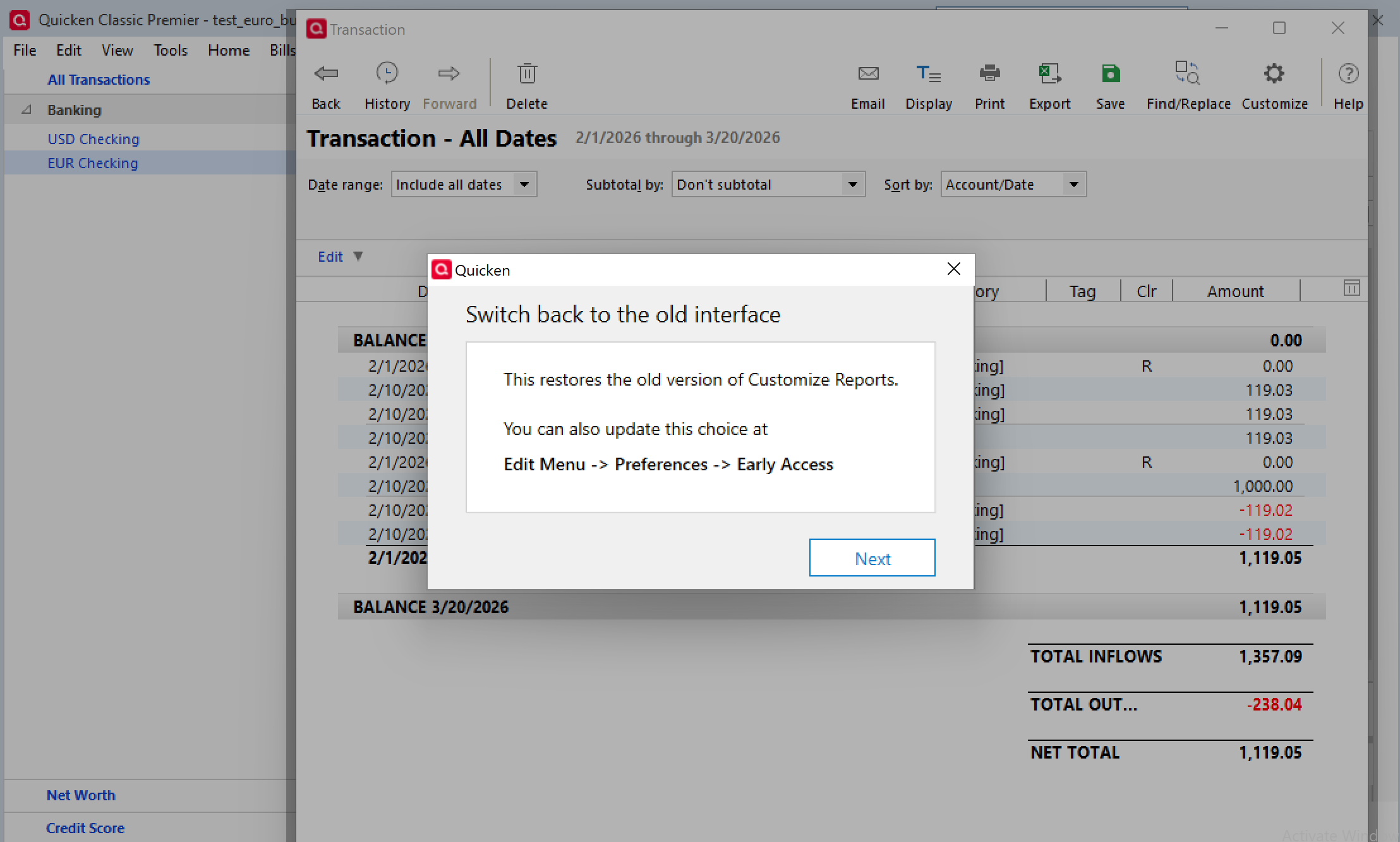Open the Sort by Account/Date dropdown

click(1012, 184)
